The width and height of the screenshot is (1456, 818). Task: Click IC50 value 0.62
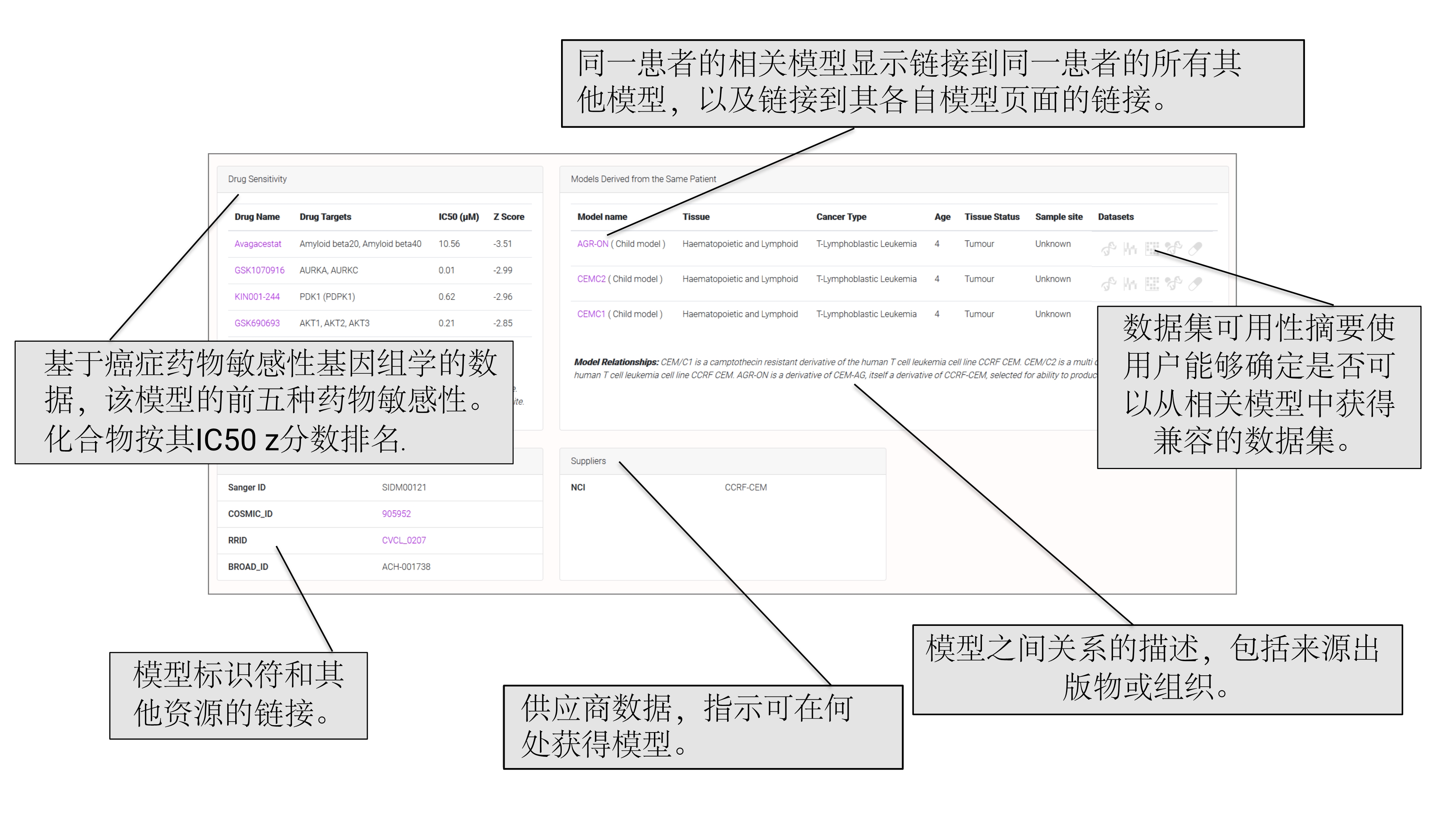pyautogui.click(x=446, y=297)
